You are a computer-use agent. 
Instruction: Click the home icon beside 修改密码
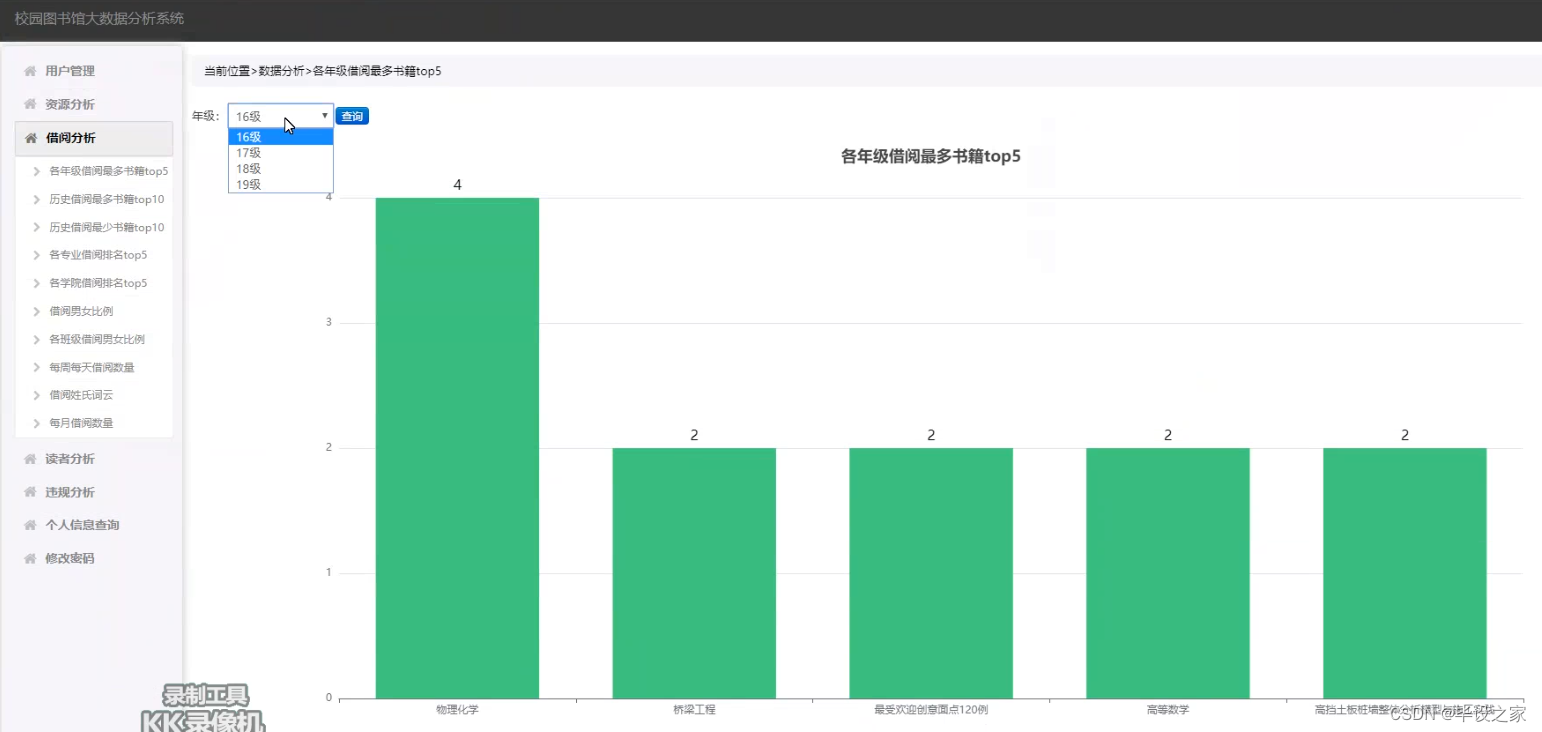[x=31, y=558]
